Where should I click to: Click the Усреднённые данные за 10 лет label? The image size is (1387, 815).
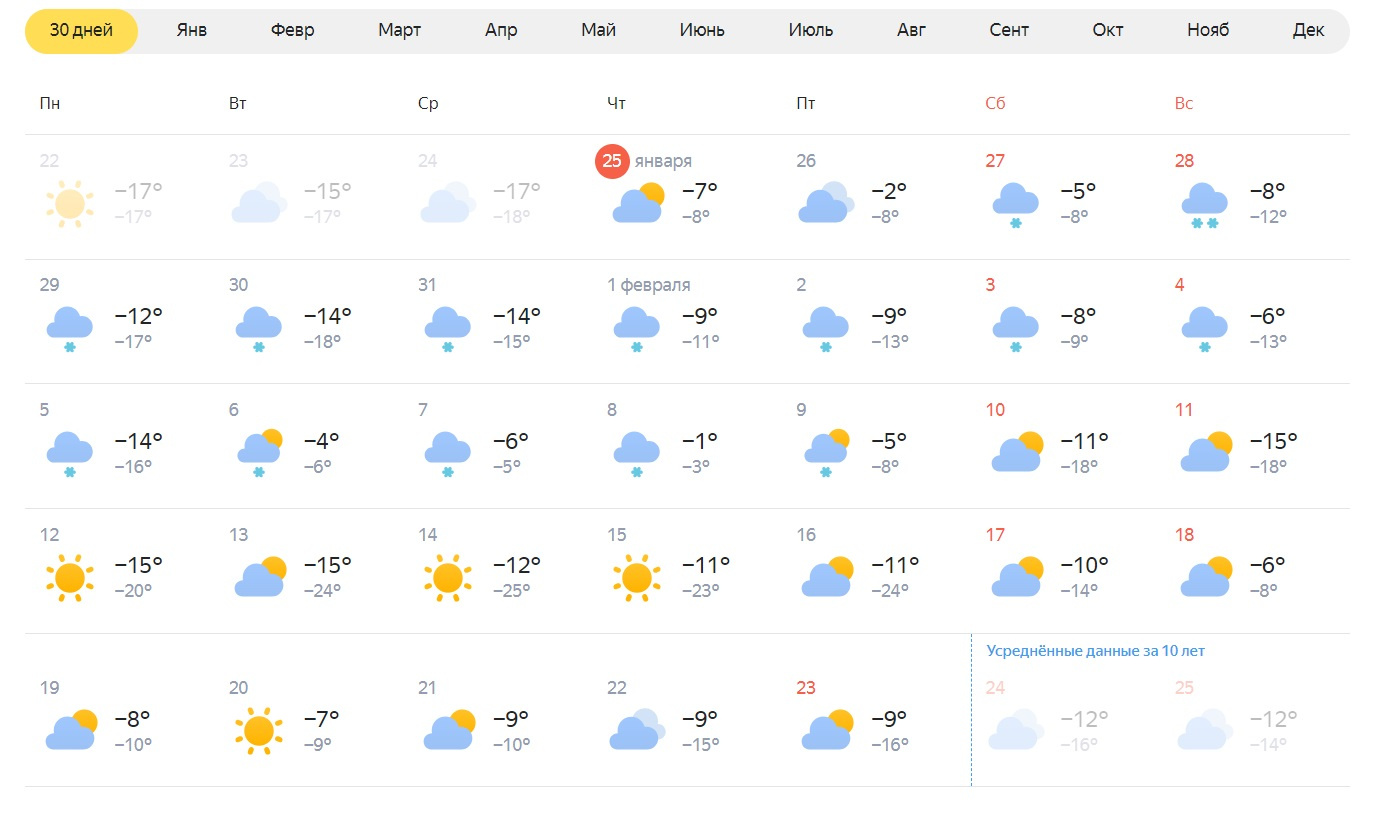coord(1095,651)
